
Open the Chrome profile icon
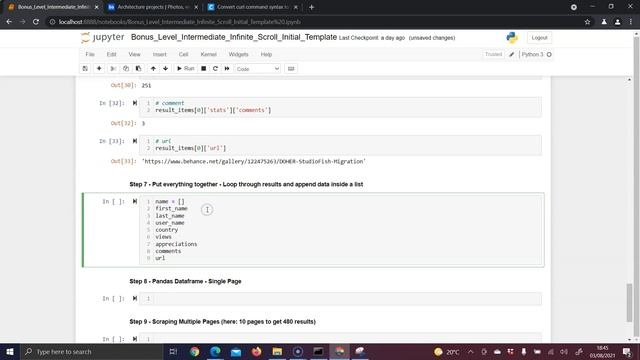(618, 22)
